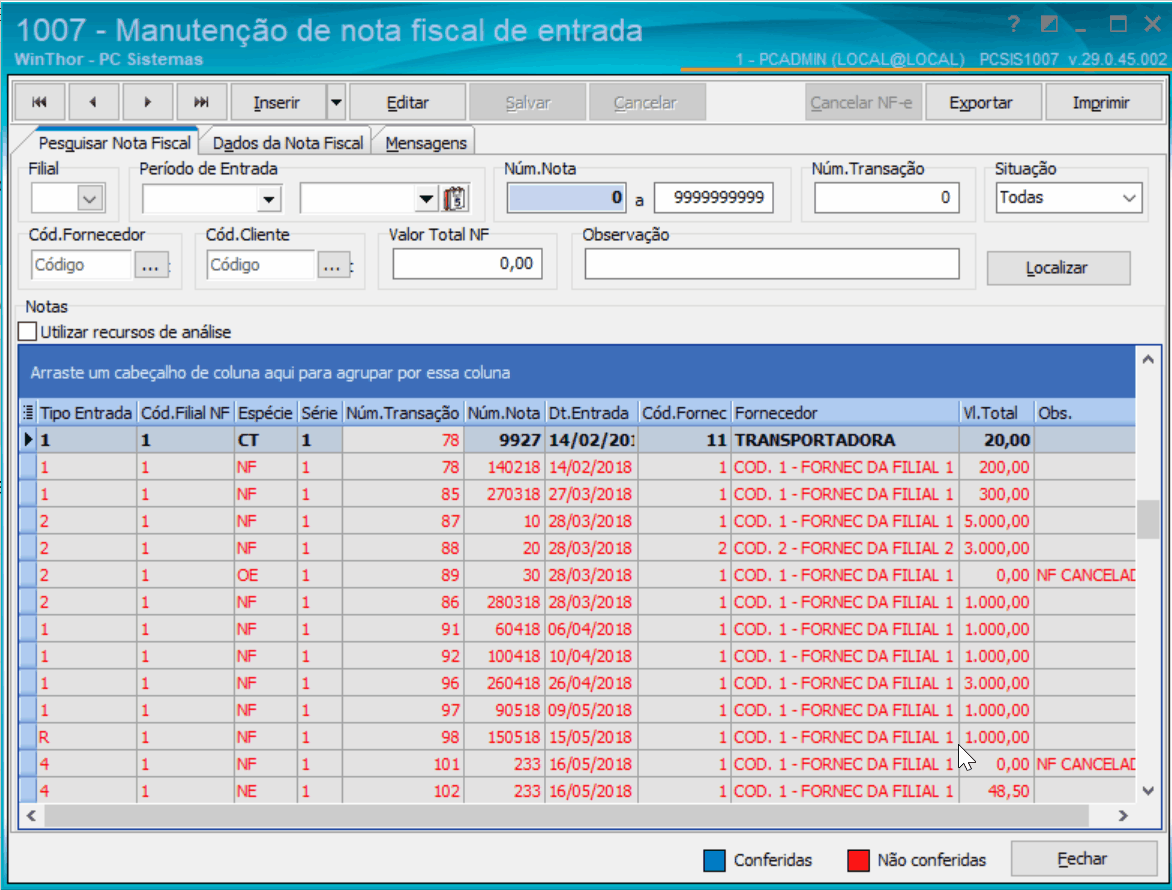1172x890 pixels.
Task: Expand the Inserir dropdown arrow
Action: point(336,102)
